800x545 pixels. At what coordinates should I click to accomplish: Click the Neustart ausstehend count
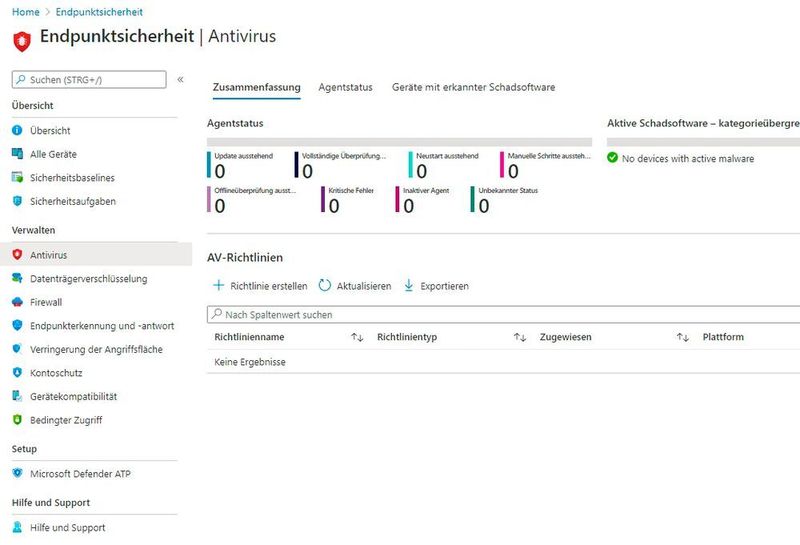(x=421, y=171)
